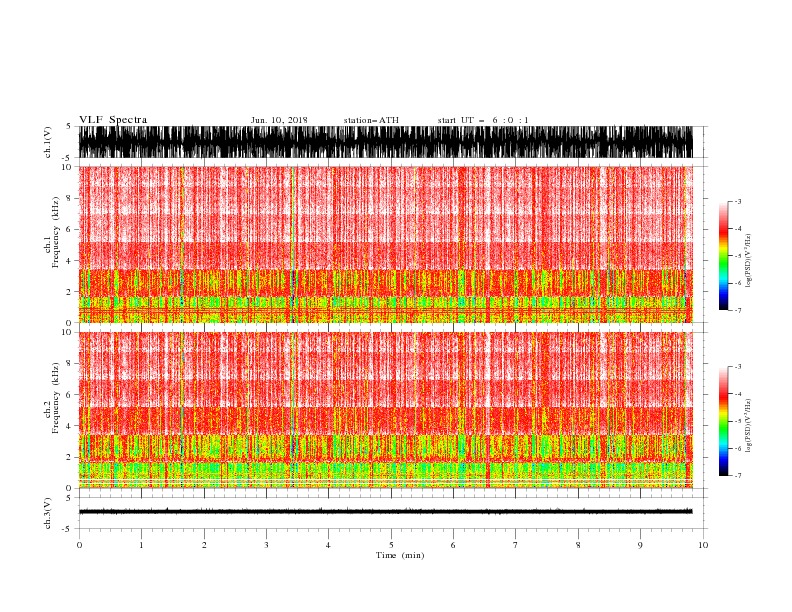
Task: Click the "10" kHz tick of ch.2 spectrogram
Action: pos(67,332)
